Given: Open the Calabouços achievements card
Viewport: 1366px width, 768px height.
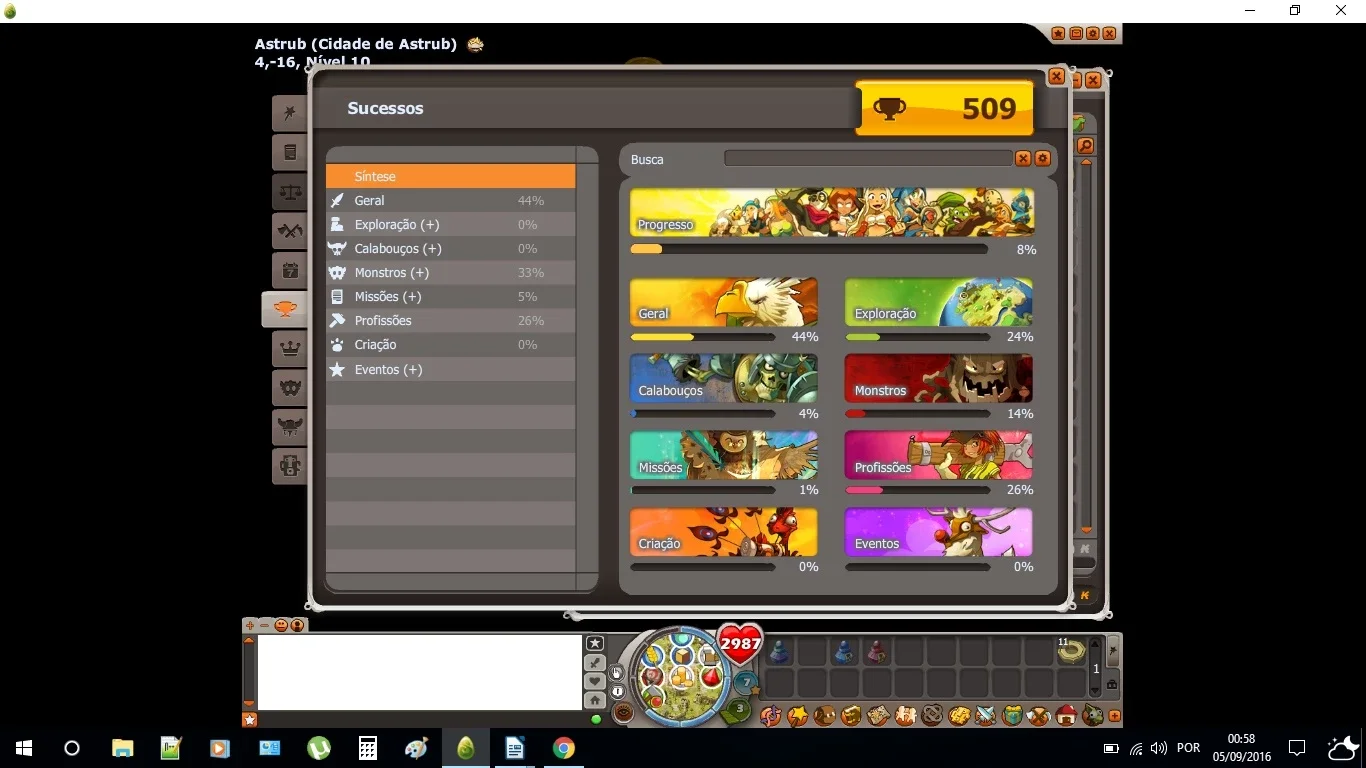Looking at the screenshot, I should click(x=724, y=379).
